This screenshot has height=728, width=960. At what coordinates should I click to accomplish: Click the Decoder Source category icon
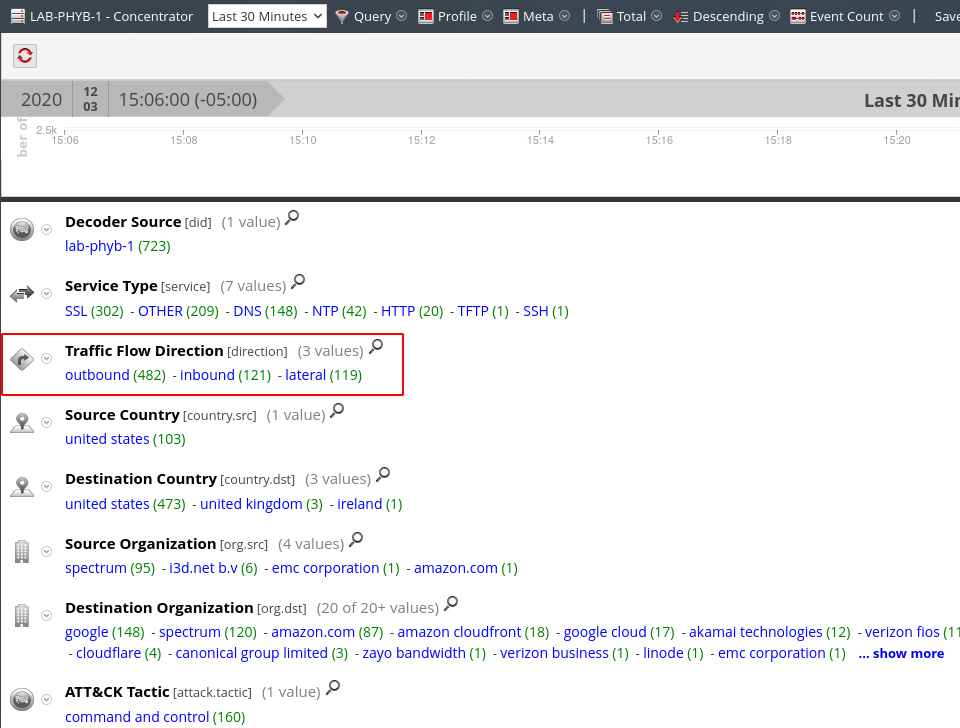(x=22, y=230)
